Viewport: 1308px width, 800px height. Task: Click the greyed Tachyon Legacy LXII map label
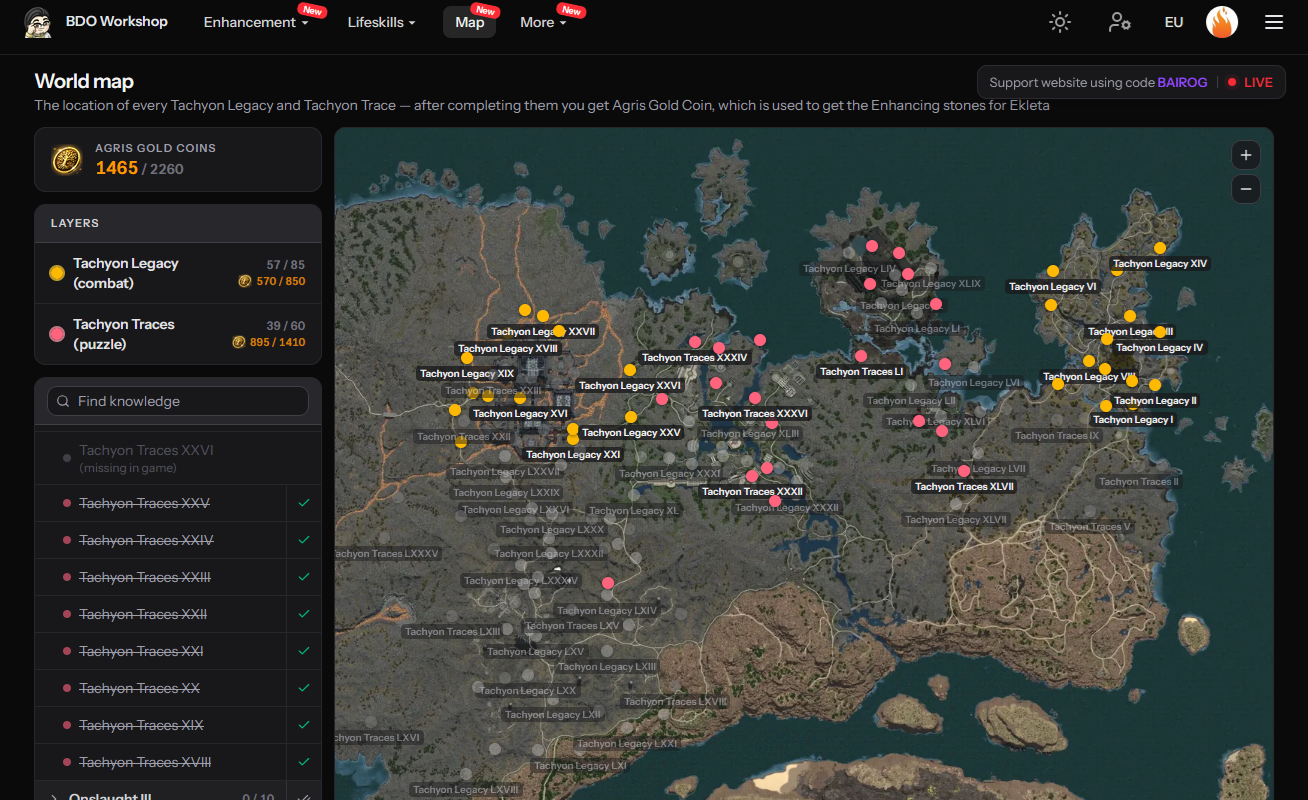point(553,715)
